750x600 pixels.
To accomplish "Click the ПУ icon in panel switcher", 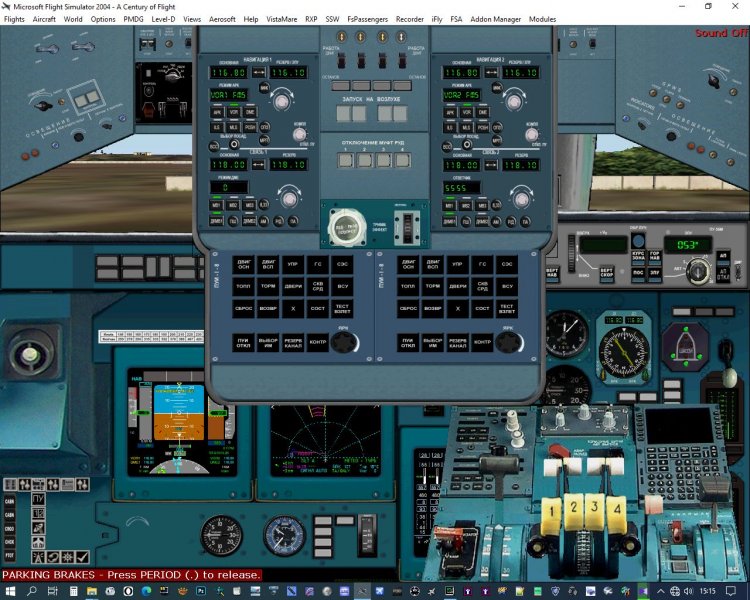I will (x=38, y=498).
